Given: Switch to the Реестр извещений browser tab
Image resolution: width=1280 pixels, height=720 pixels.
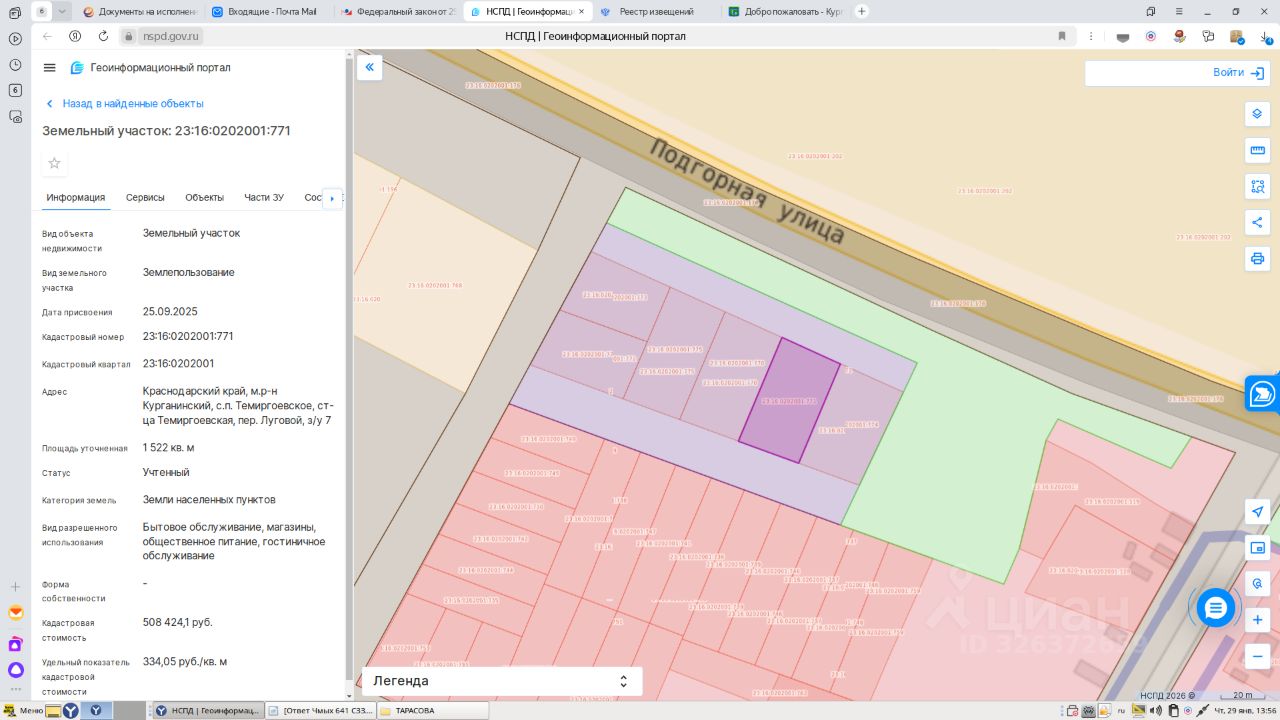Looking at the screenshot, I should coord(655,11).
